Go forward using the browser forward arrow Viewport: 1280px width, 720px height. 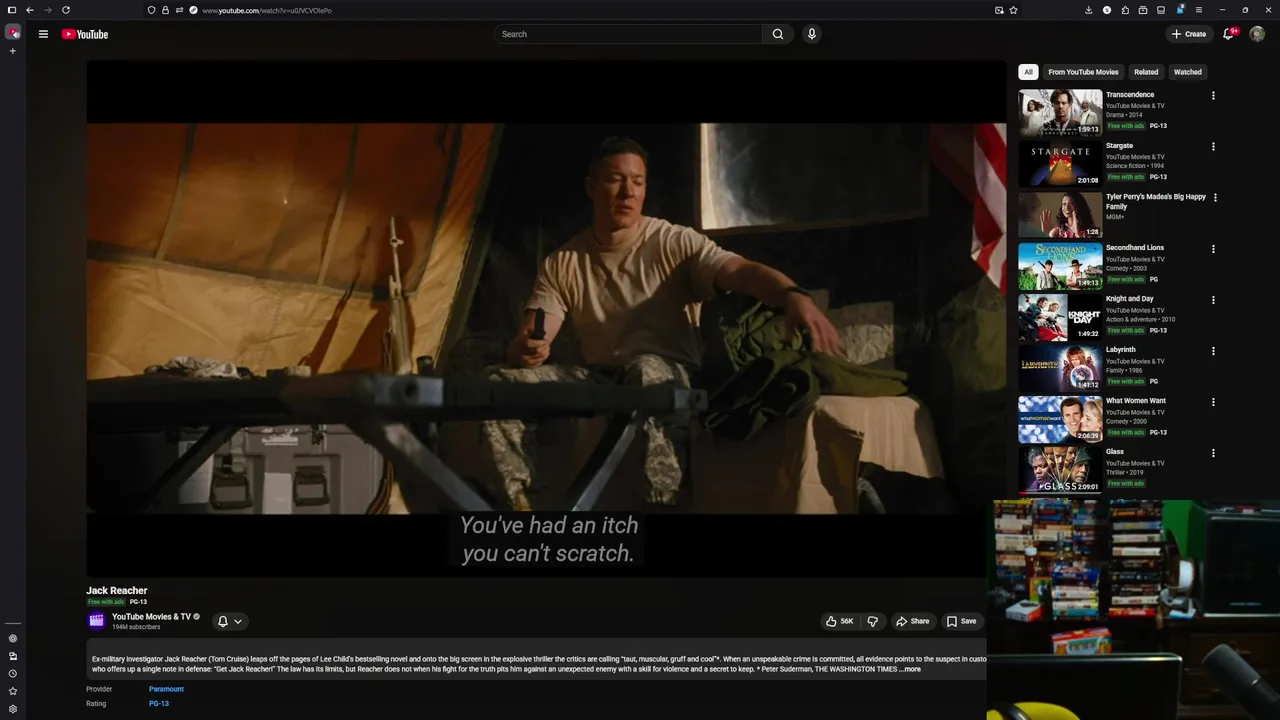point(48,10)
